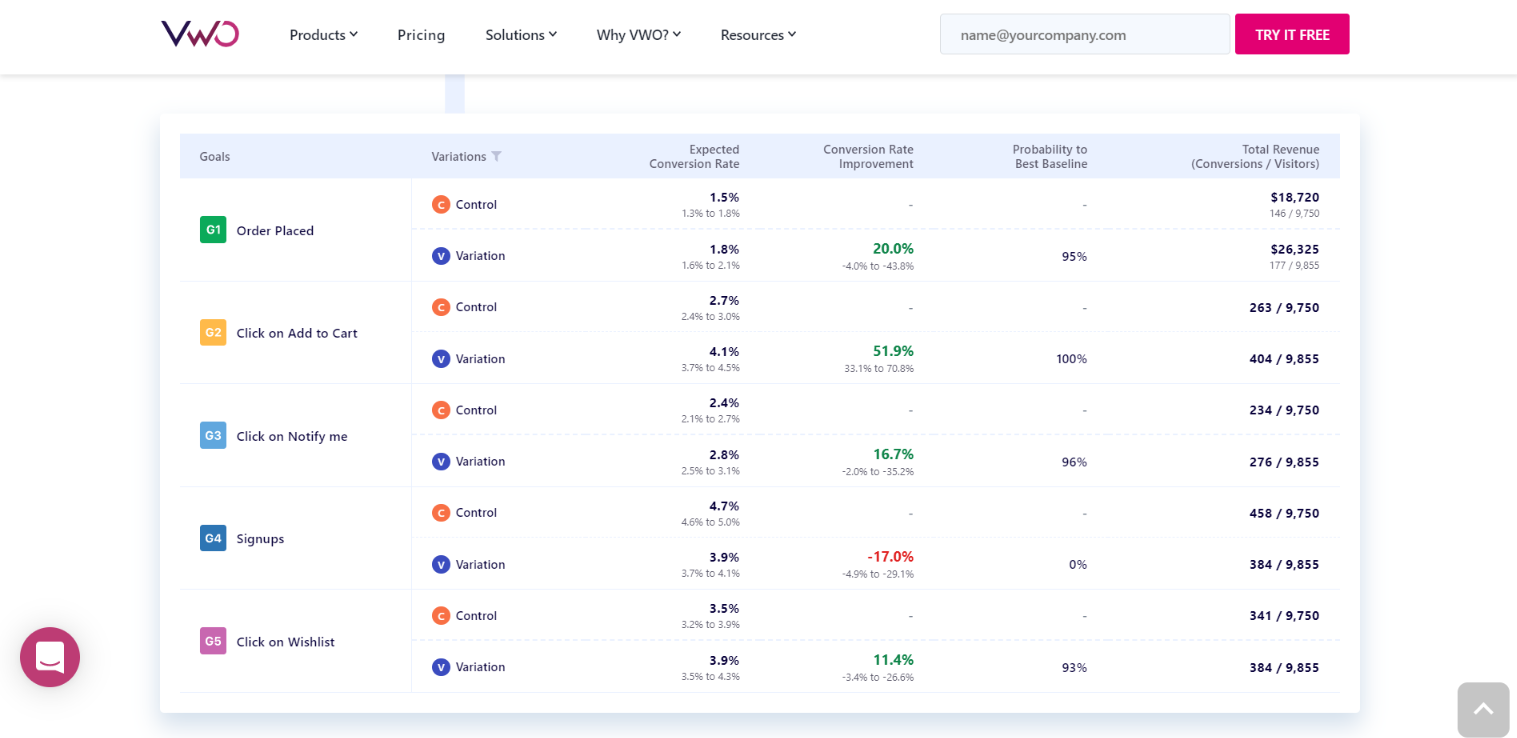1517x738 pixels.
Task: Click the VWO logo
Action: [x=200, y=34]
